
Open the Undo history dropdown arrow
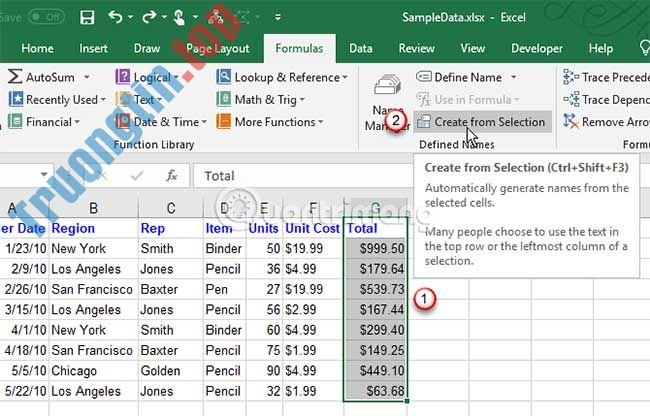(x=130, y=17)
